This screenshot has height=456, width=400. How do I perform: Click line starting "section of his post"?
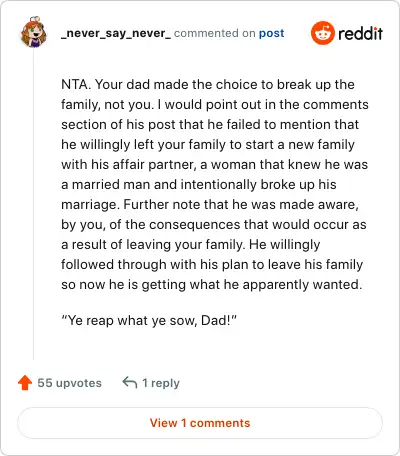click(210, 124)
